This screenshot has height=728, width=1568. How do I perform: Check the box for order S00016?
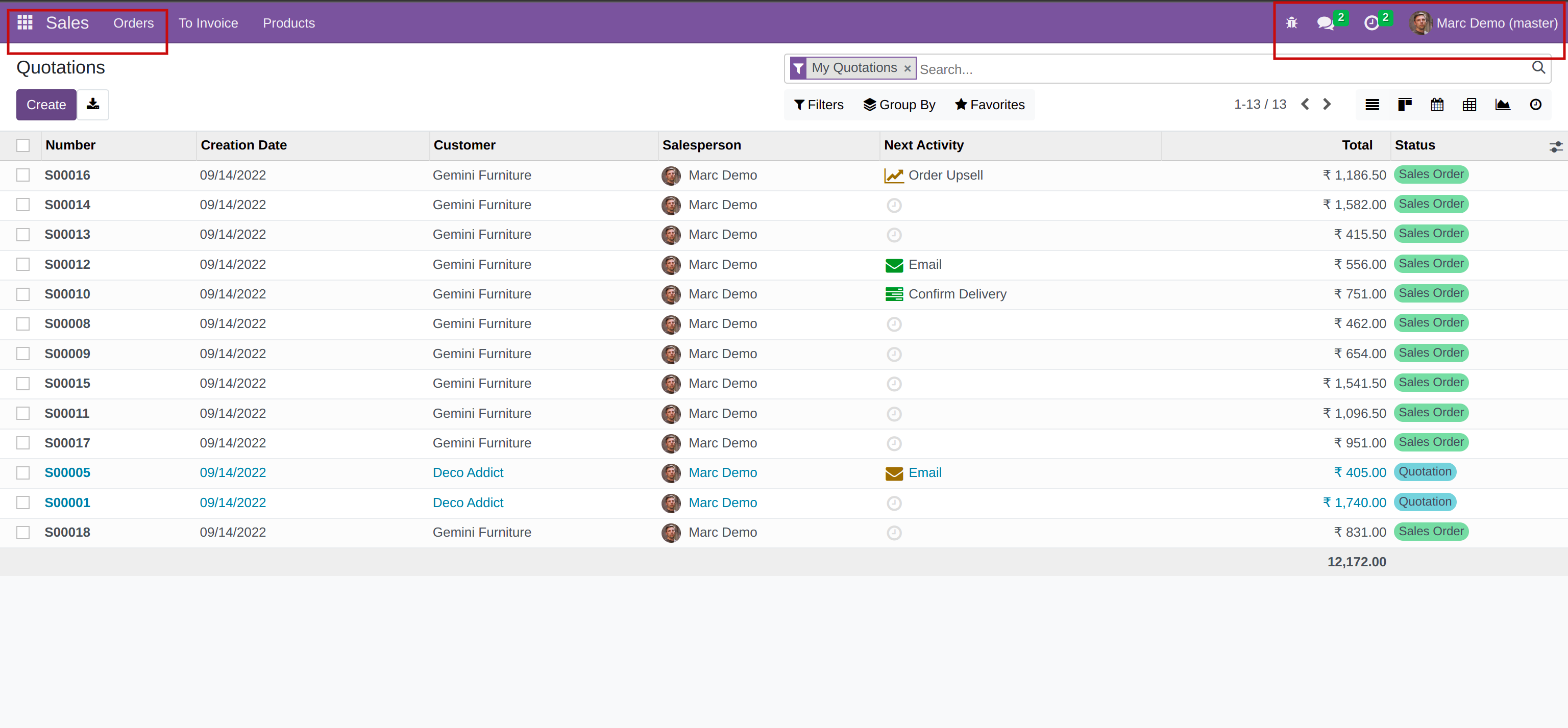pos(23,175)
